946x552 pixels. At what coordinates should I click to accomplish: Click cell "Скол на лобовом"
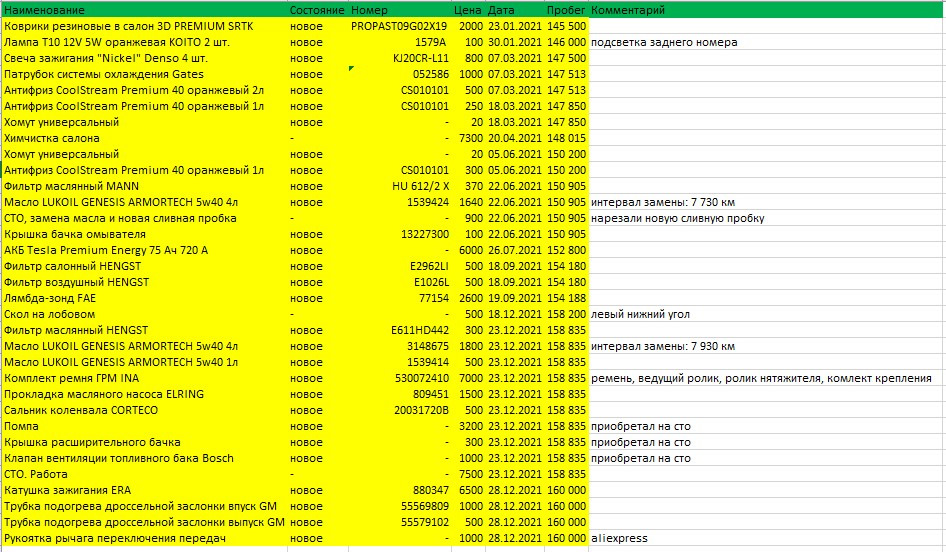[x=145, y=314]
